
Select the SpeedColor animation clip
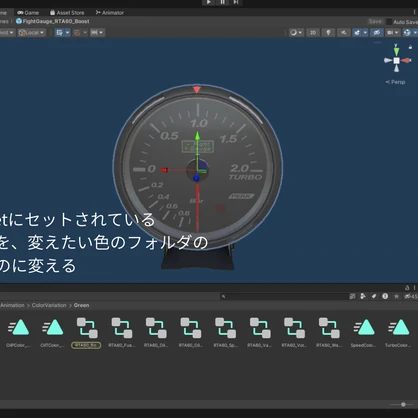pos(364,332)
